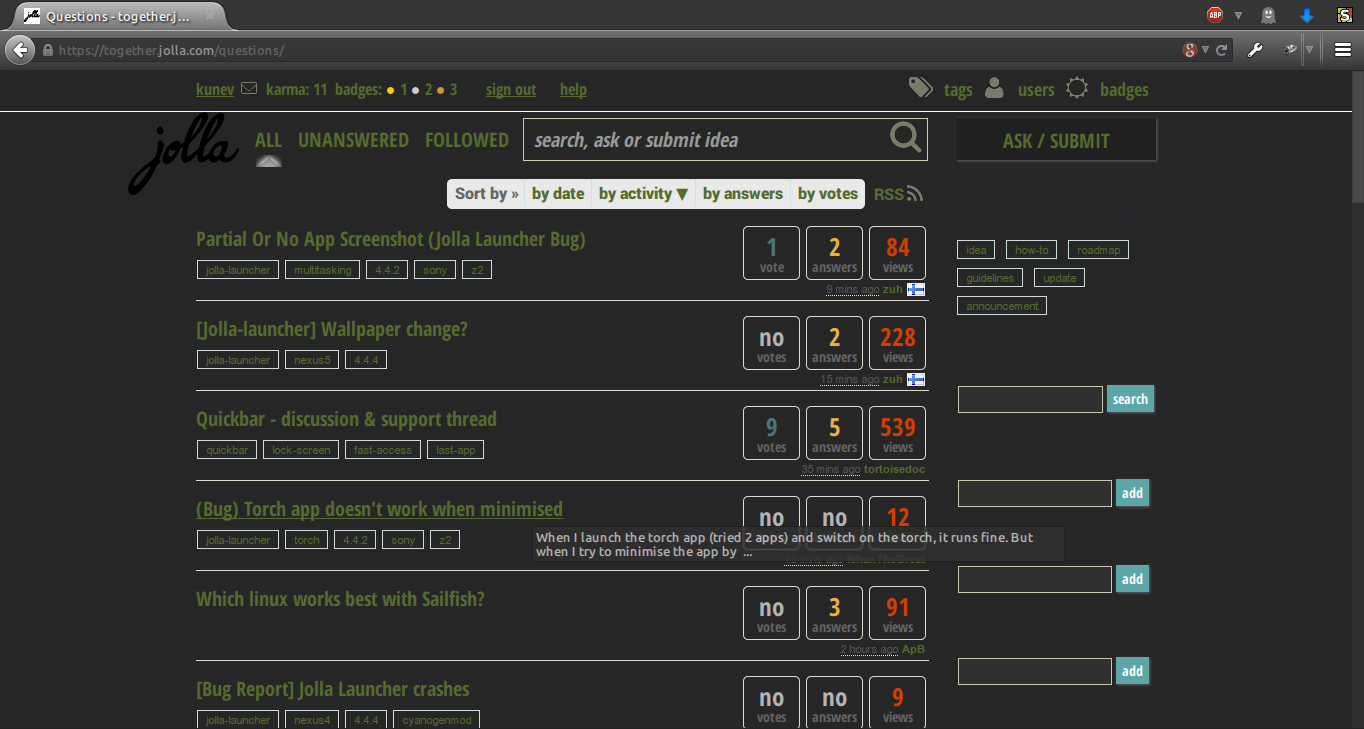Open the search engine dropdown in address bar
1364x729 pixels.
coord(1205,50)
